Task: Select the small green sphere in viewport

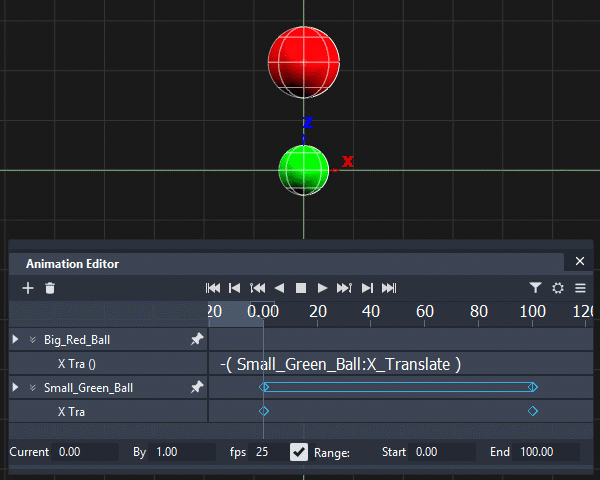Action: point(304,171)
